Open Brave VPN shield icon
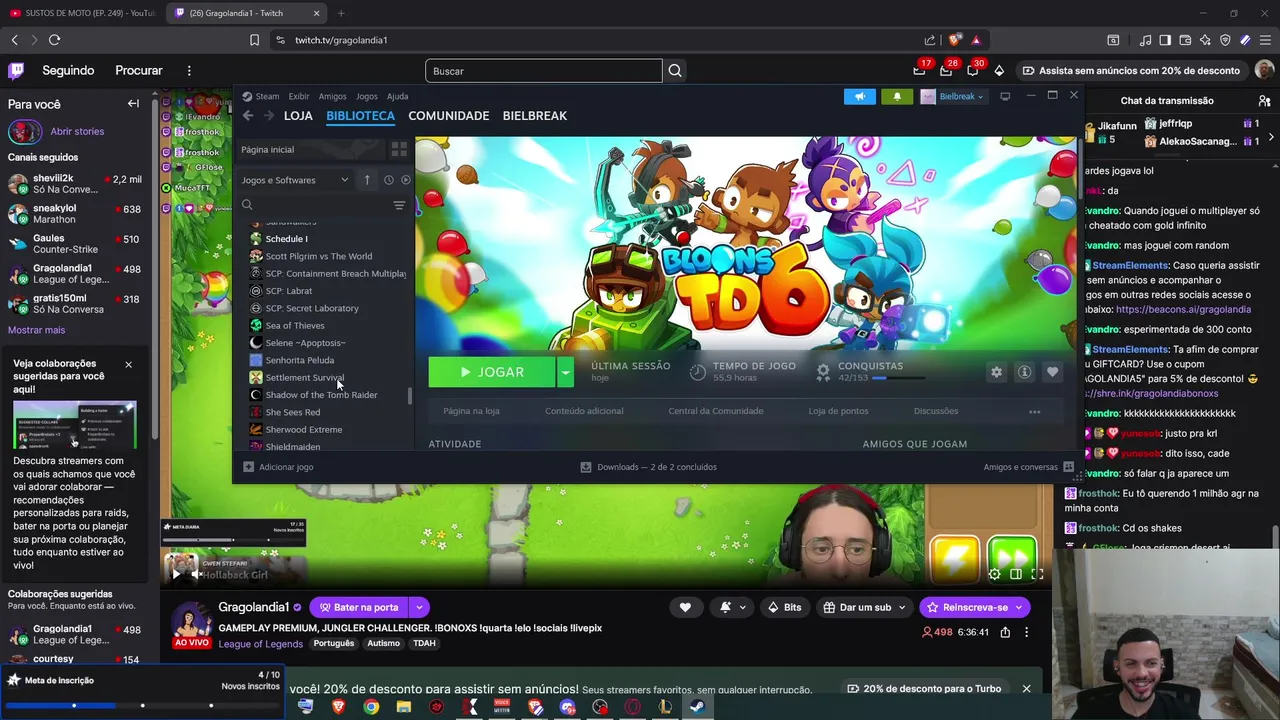 click(1225, 40)
